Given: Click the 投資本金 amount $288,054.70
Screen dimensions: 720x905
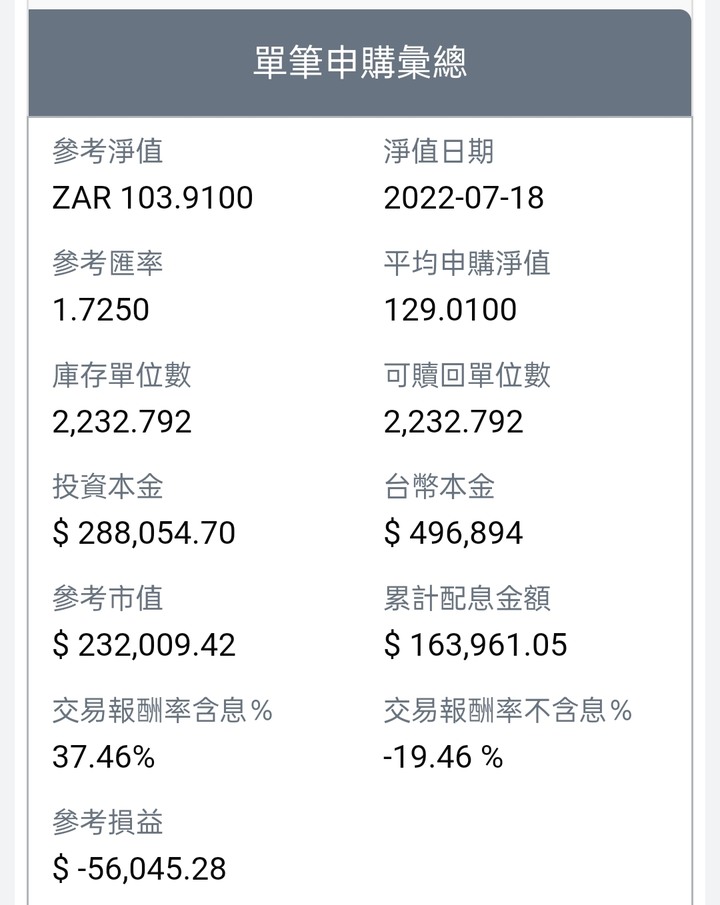Looking at the screenshot, I should [x=143, y=533].
